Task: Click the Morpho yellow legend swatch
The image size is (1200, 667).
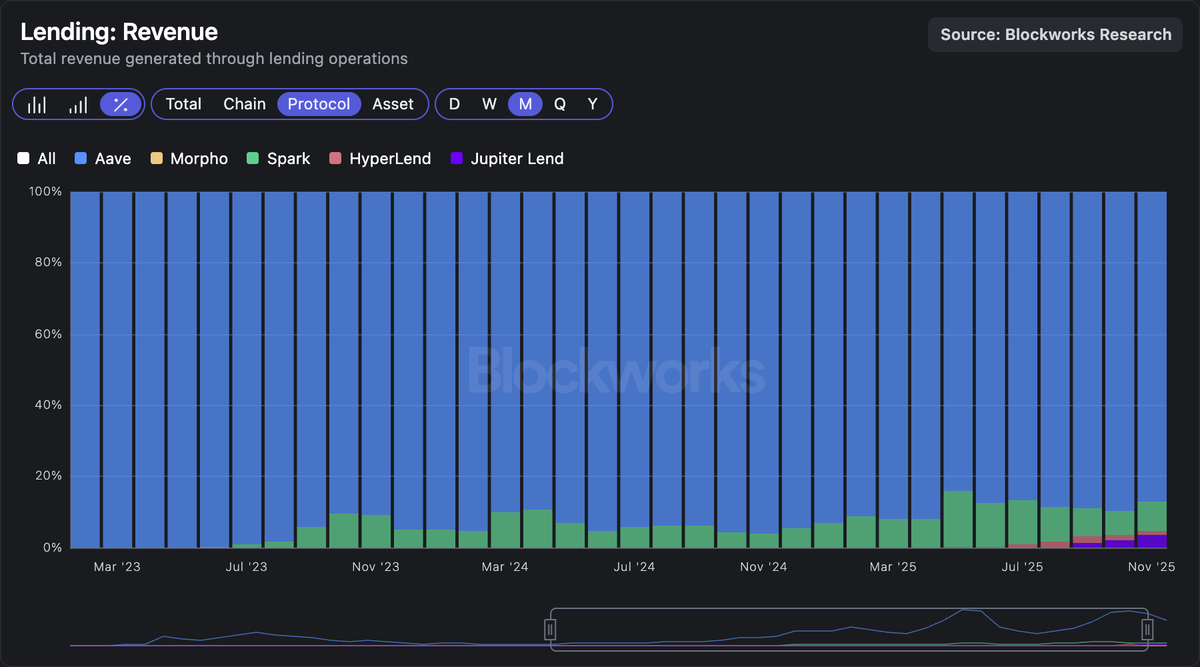Action: point(157,158)
